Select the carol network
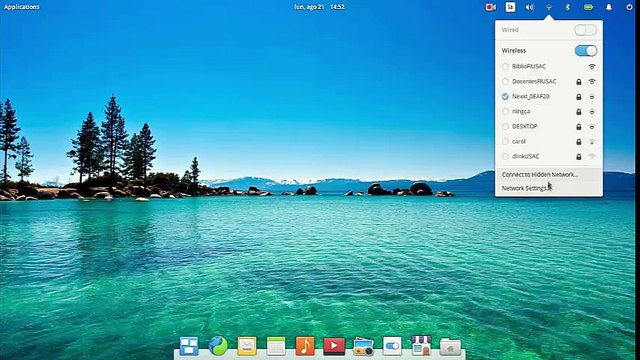This screenshot has width=640, height=360. click(x=549, y=141)
